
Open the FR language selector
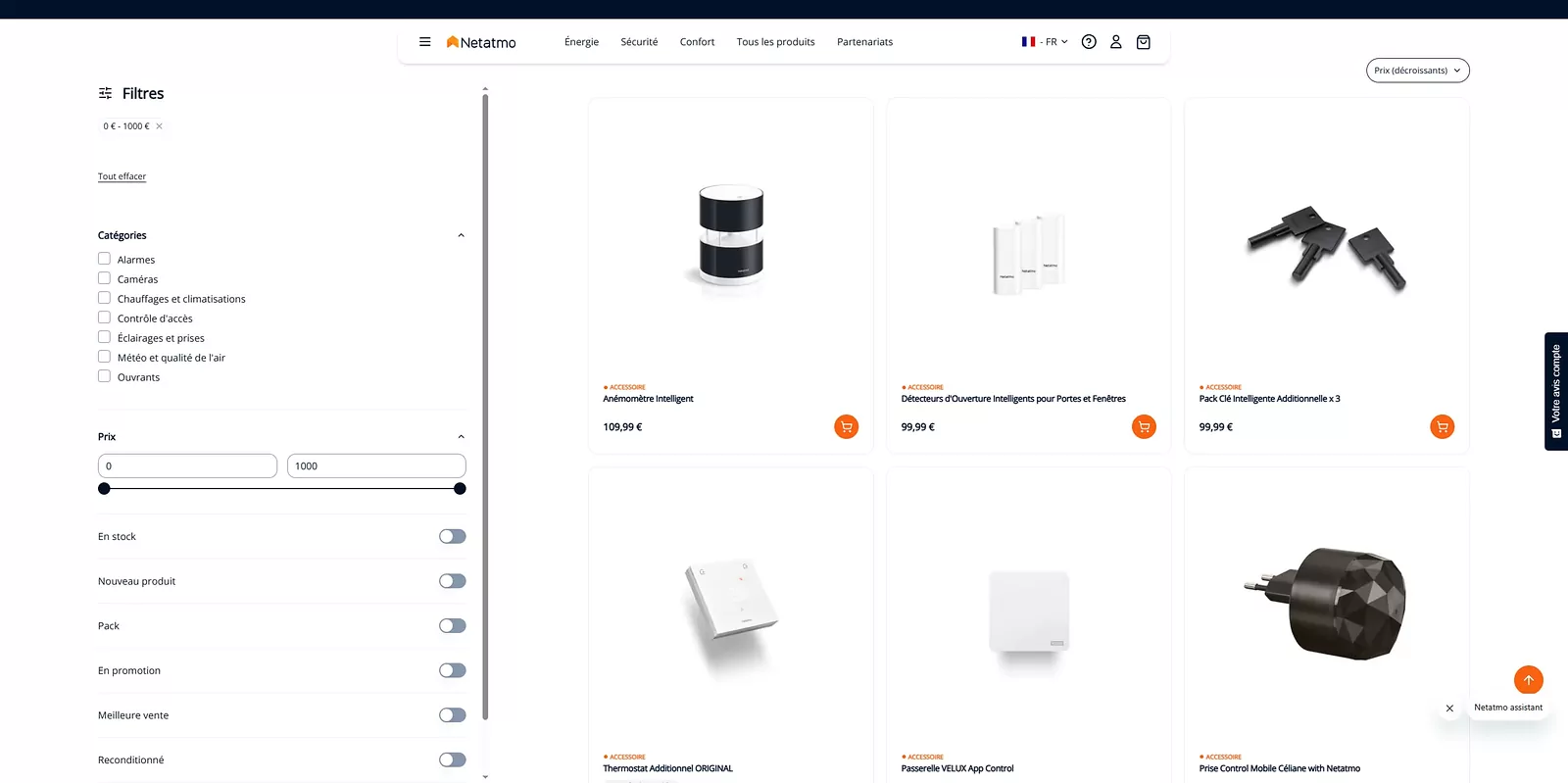(1045, 42)
